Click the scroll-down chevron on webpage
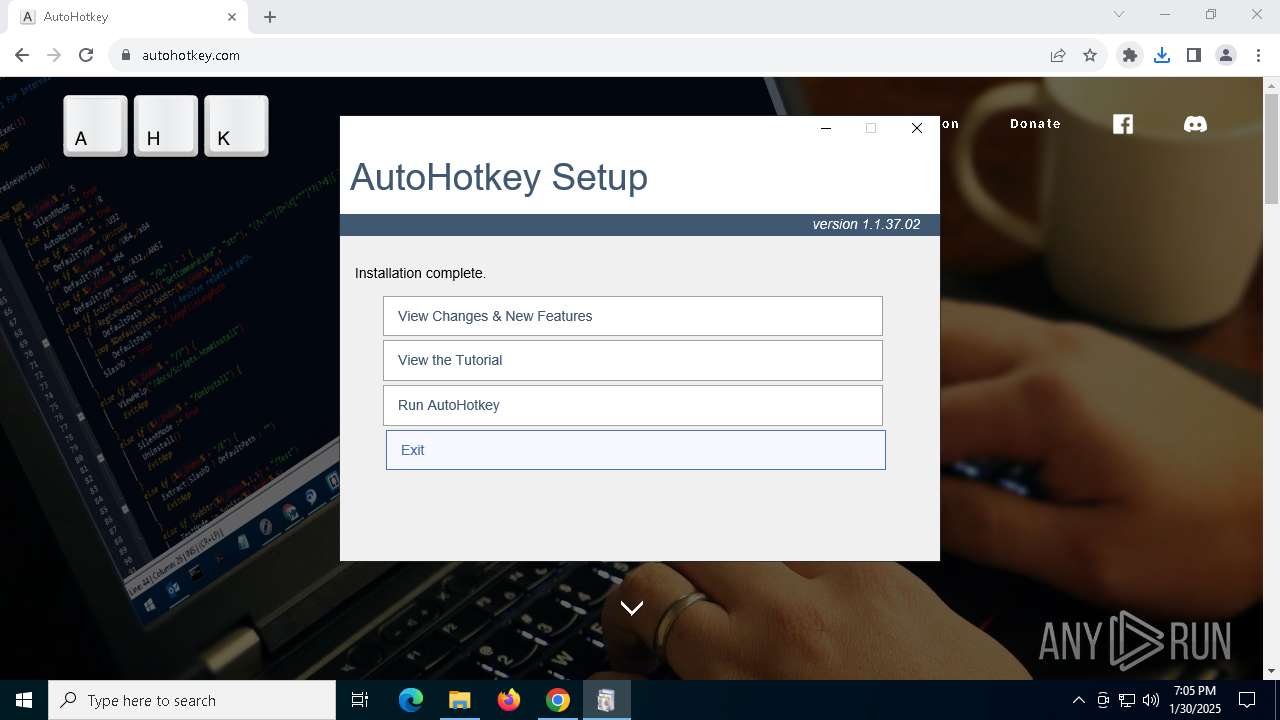Viewport: 1280px width, 720px height. (x=631, y=607)
